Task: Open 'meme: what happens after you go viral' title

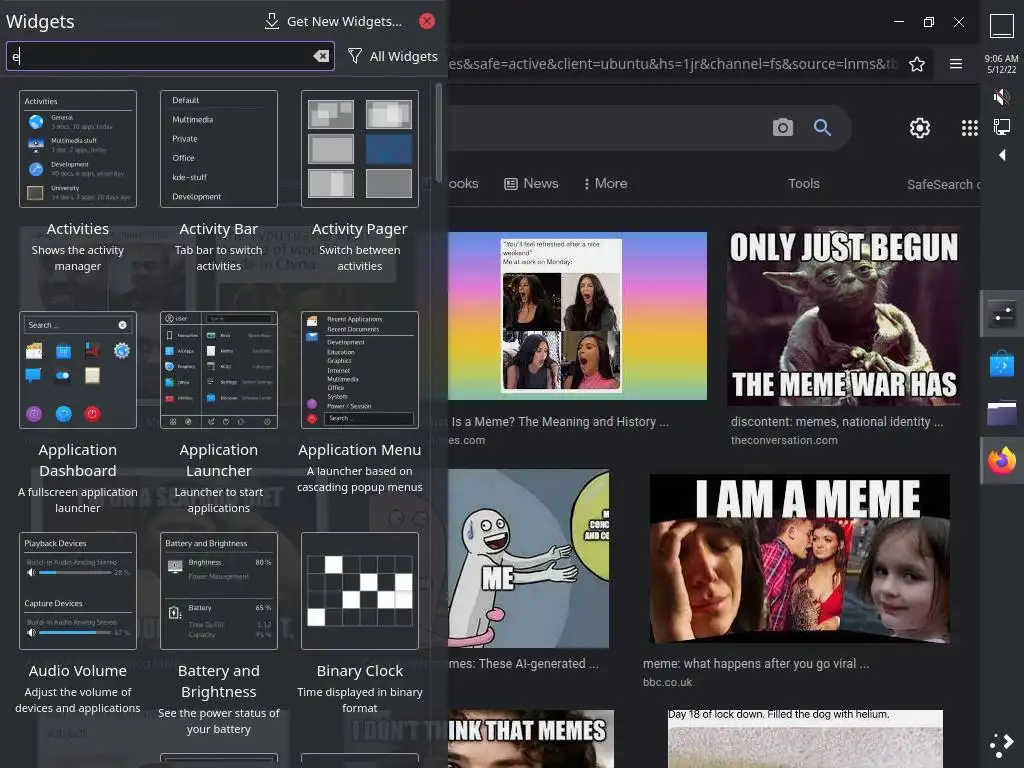Action: click(x=756, y=664)
